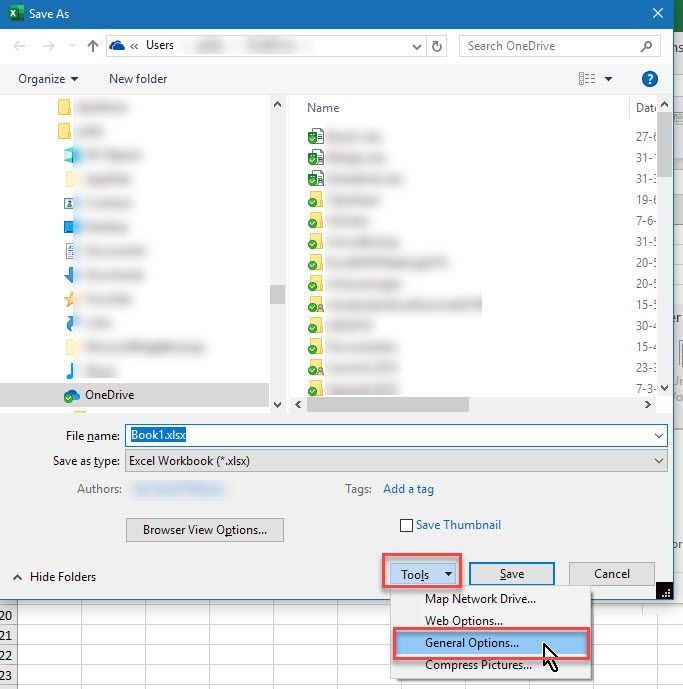
Task: Select row 21 header in Excel sheet
Action: 6,635
